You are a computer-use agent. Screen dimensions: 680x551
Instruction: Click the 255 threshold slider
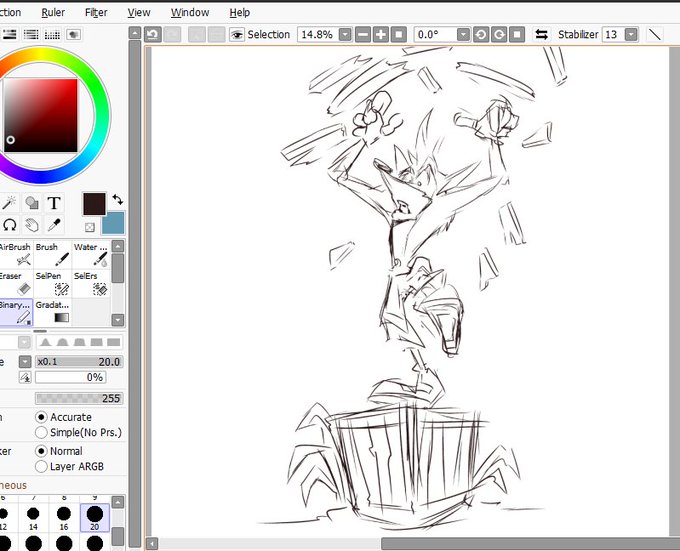[x=79, y=398]
